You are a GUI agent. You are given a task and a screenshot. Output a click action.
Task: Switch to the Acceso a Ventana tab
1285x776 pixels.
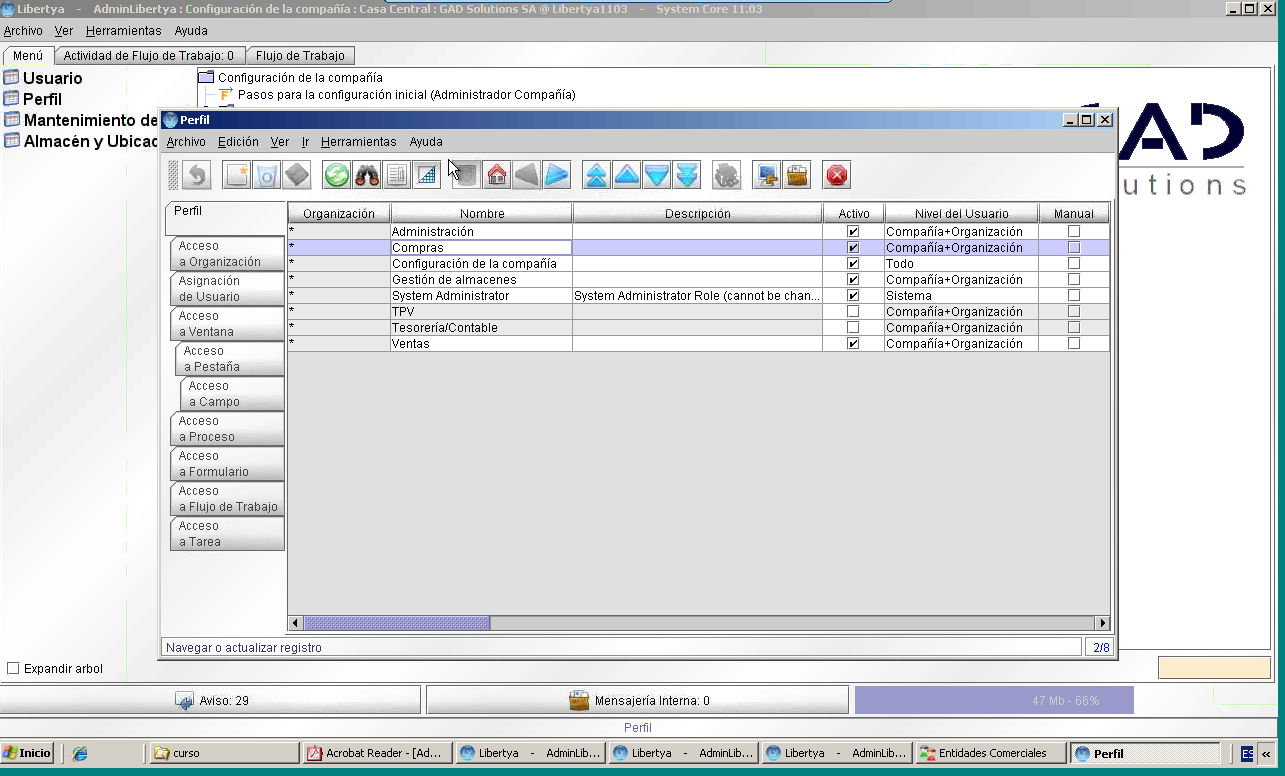pyautogui.click(x=227, y=323)
